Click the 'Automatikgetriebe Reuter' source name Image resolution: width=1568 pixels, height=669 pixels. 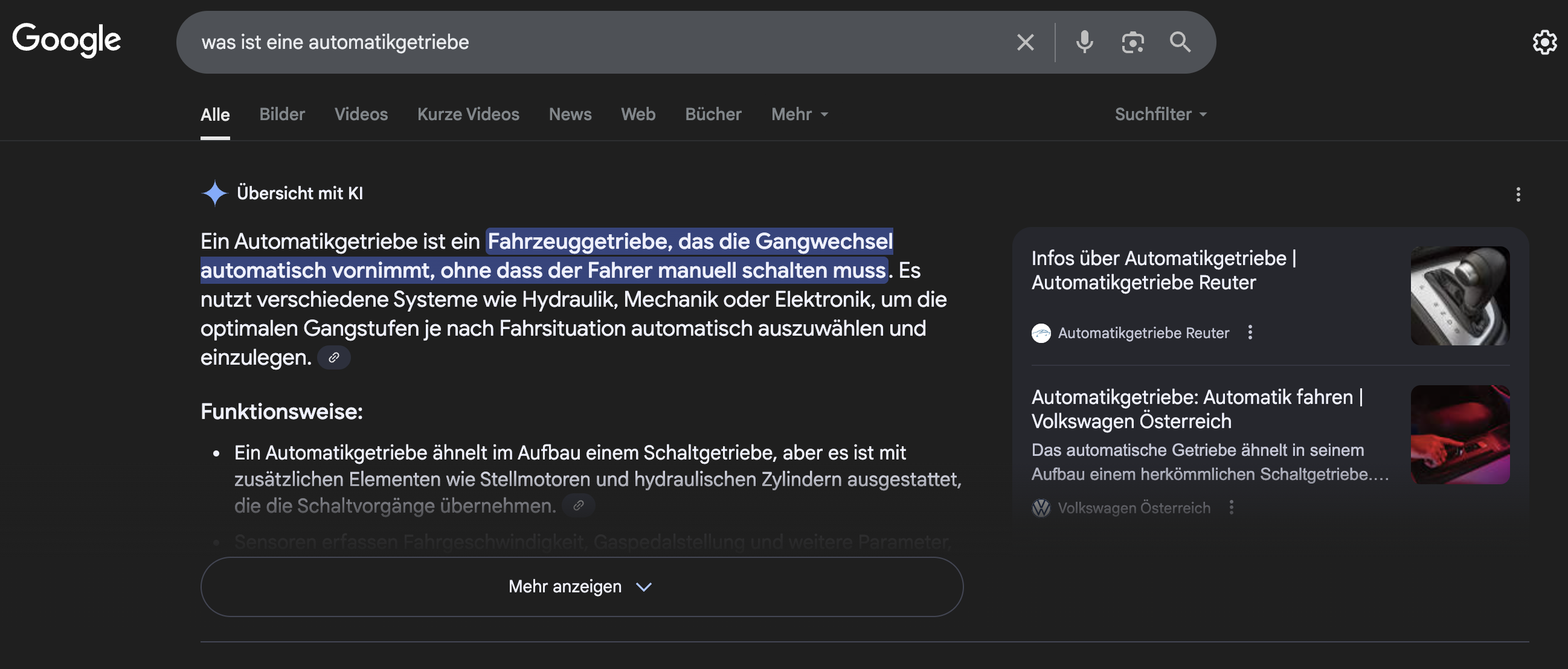coord(1143,333)
